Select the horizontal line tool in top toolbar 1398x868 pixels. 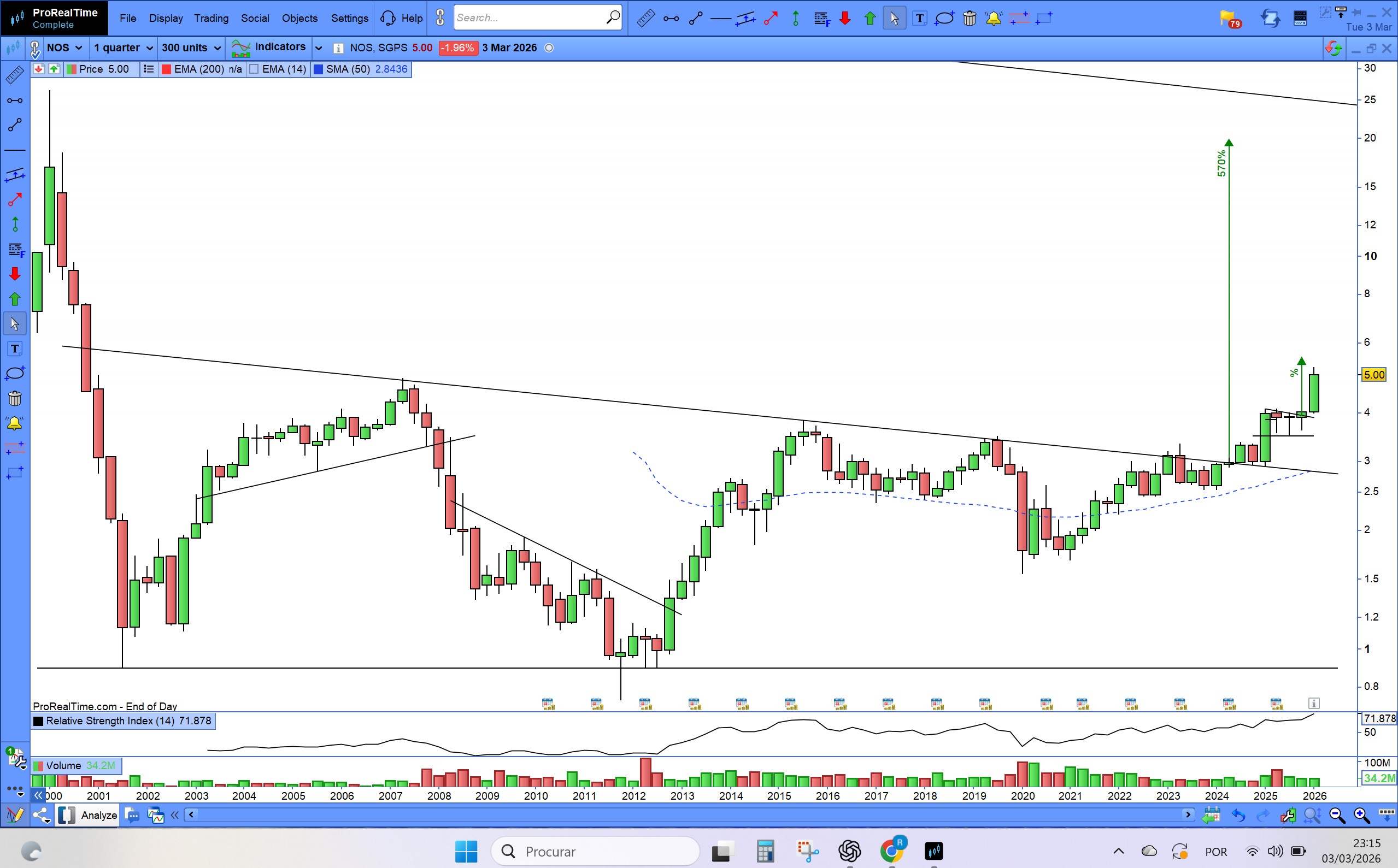(x=720, y=19)
